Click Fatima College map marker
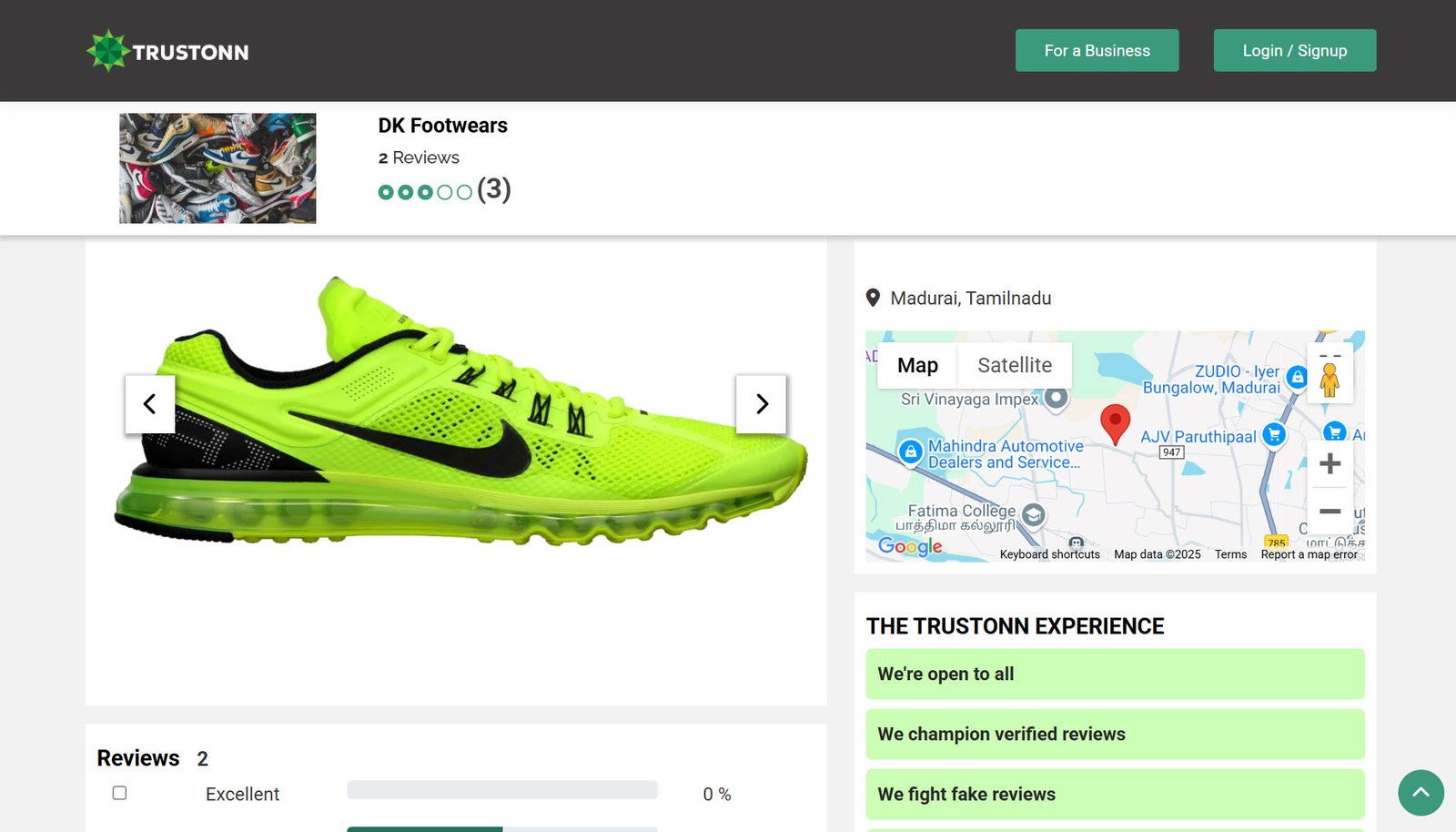 point(1033,515)
